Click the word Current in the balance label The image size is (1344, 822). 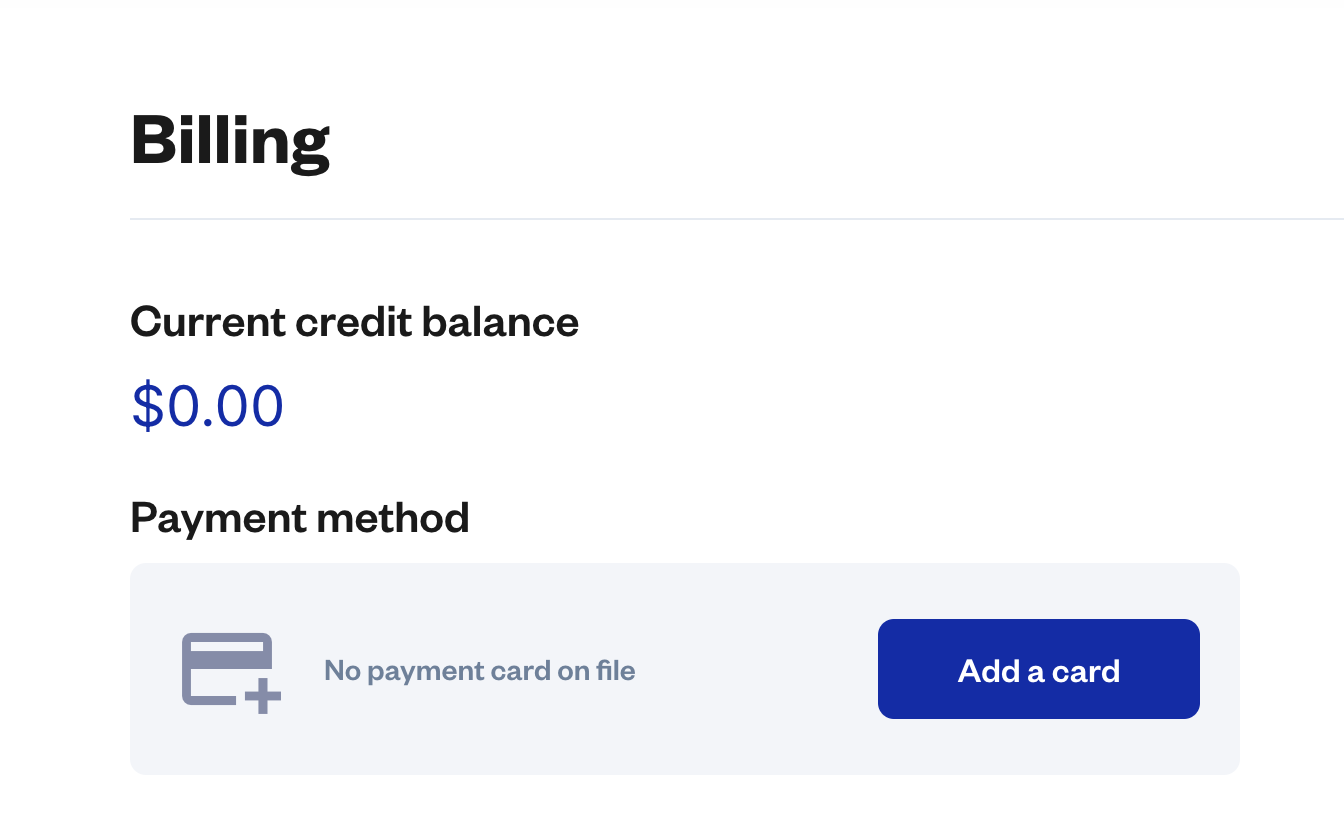(208, 322)
